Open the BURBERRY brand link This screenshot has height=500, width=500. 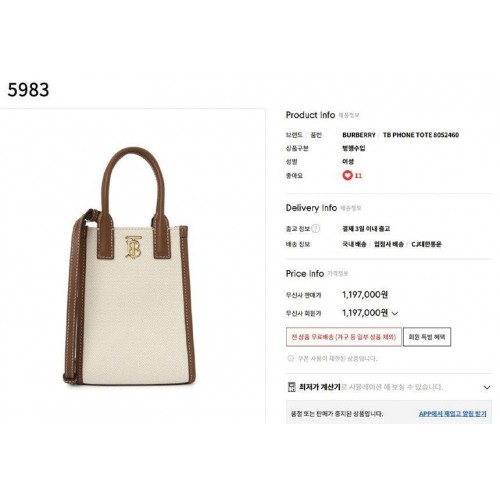359,135
